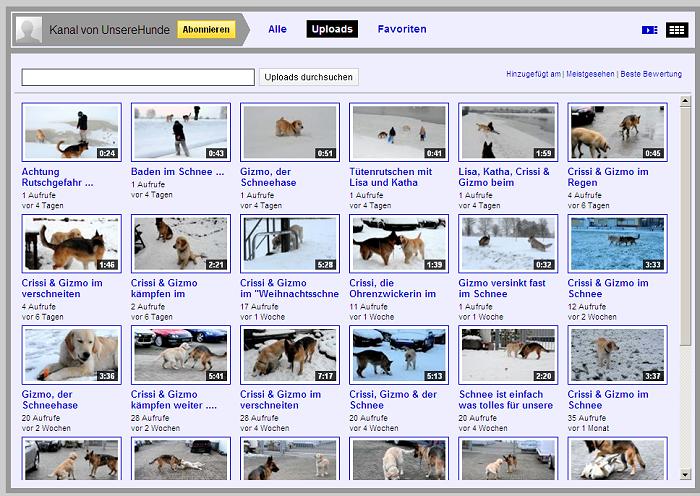Viewport: 700px width, 496px height.
Task: Switch to player view icon
Action: pyautogui.click(x=650, y=30)
